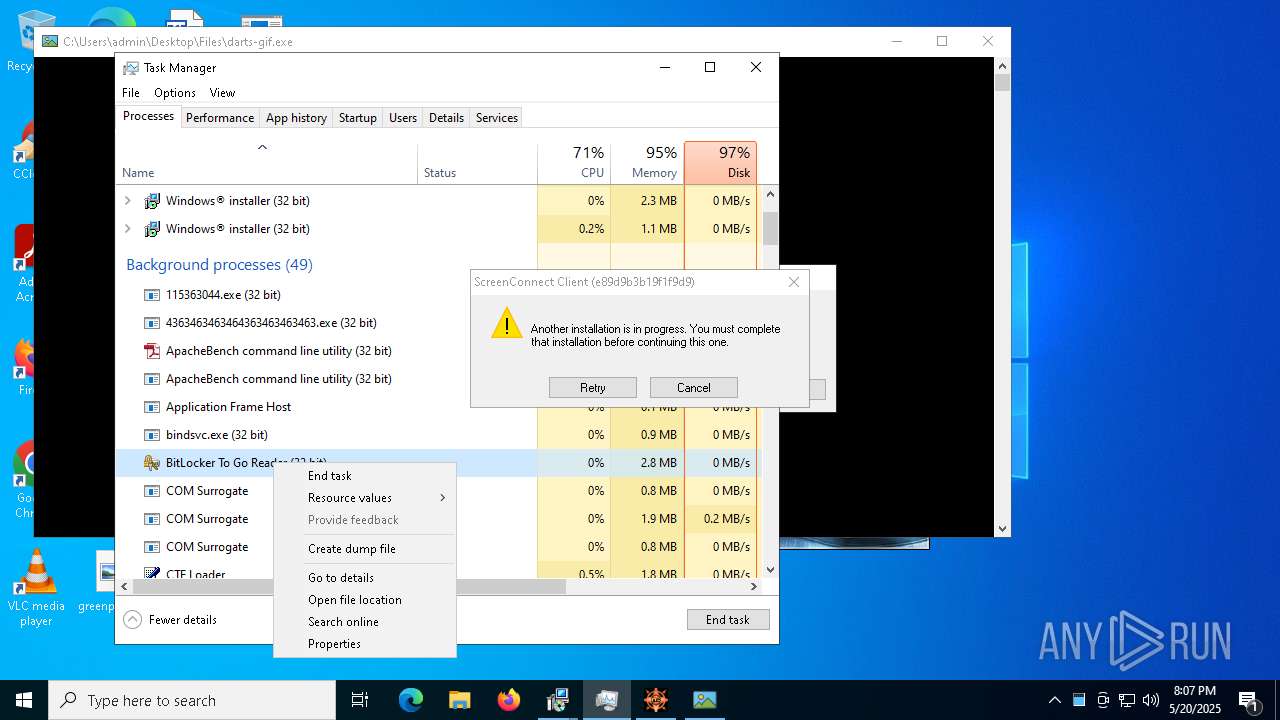Open the Startup tab

click(x=357, y=118)
